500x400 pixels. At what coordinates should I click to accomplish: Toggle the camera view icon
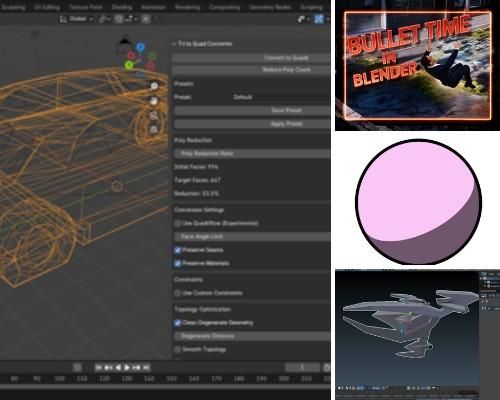point(154,115)
